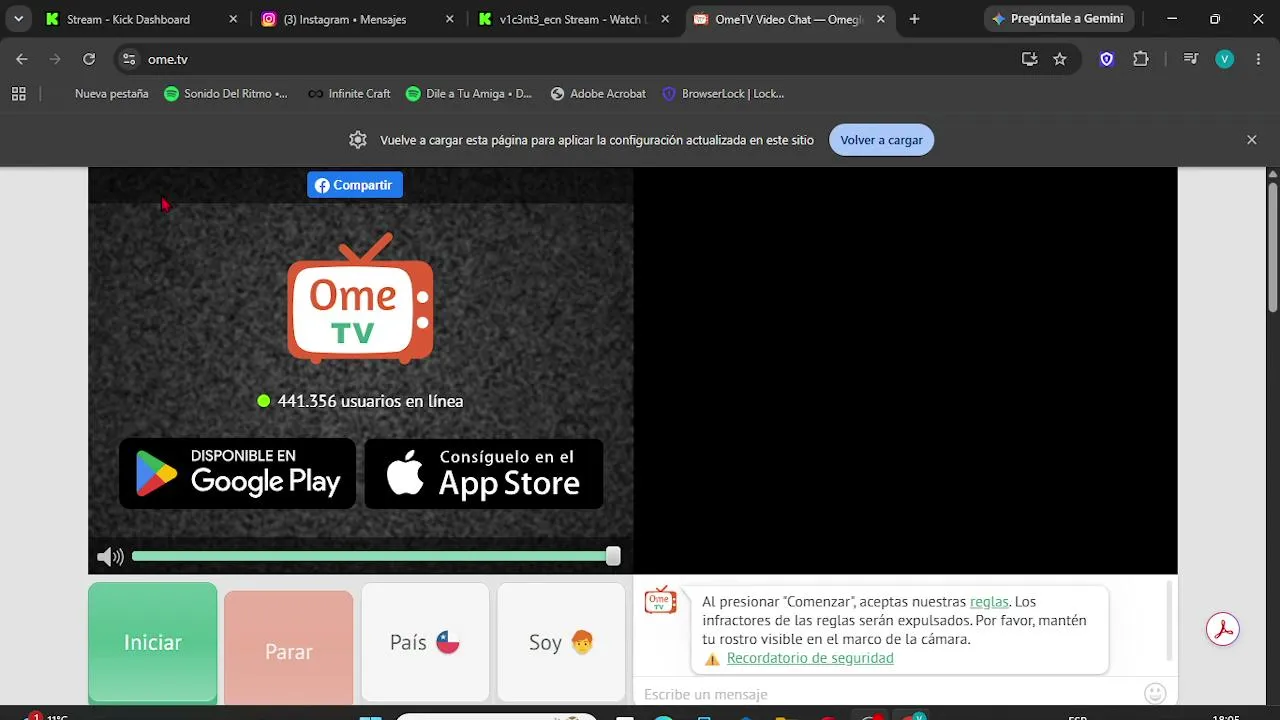Click the OmeTV television logo
This screenshot has height=720, width=1280.
tap(360, 298)
